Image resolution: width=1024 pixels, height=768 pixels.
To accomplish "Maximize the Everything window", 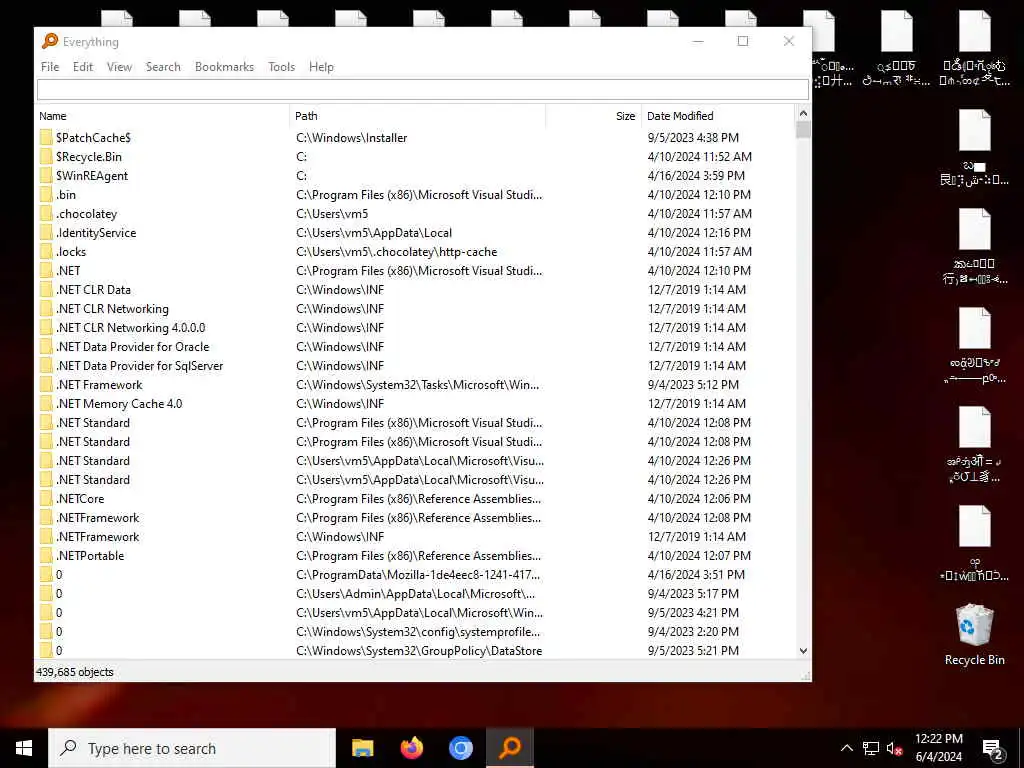I will point(743,41).
